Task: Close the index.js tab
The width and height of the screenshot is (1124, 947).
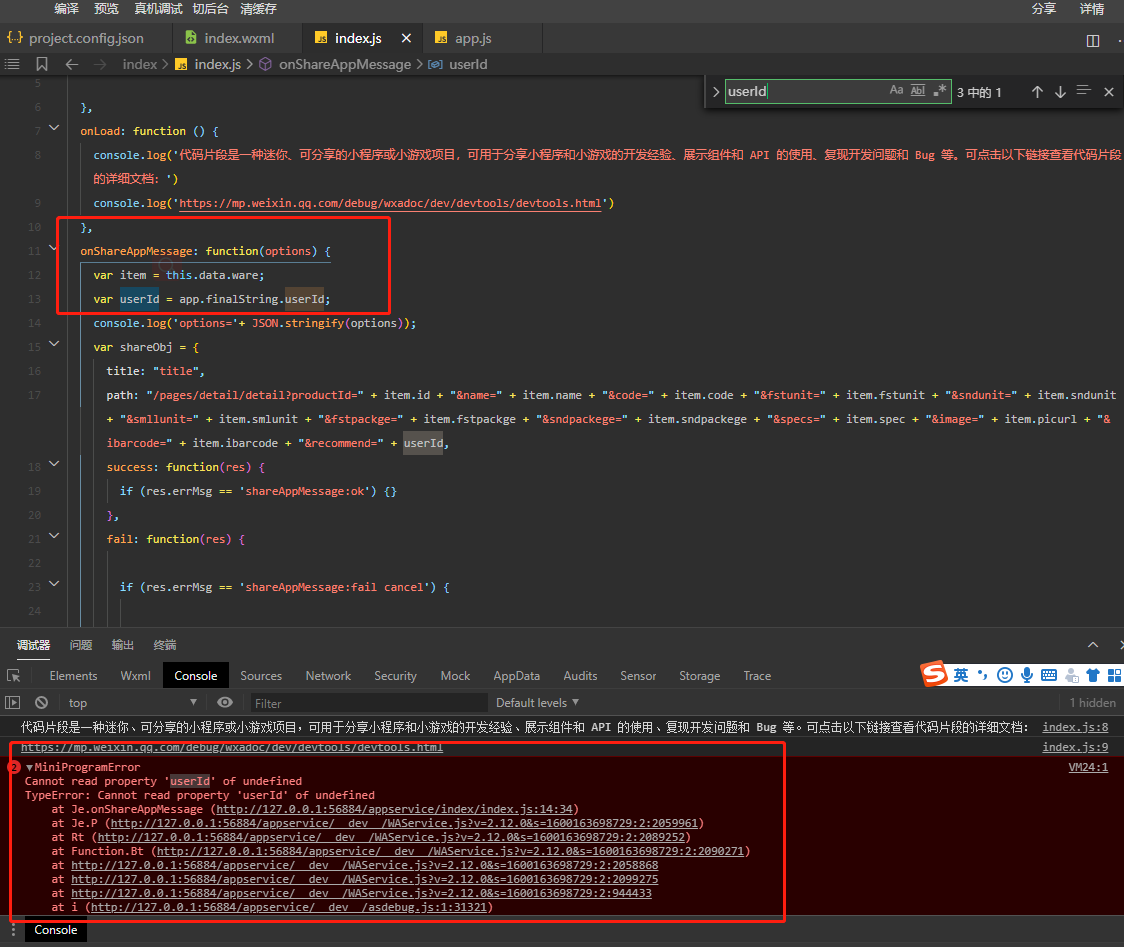Action: [x=406, y=38]
